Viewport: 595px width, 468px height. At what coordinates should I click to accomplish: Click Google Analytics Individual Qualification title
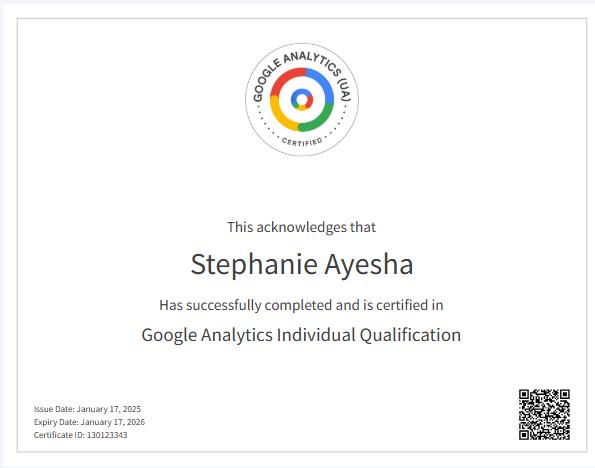(301, 335)
